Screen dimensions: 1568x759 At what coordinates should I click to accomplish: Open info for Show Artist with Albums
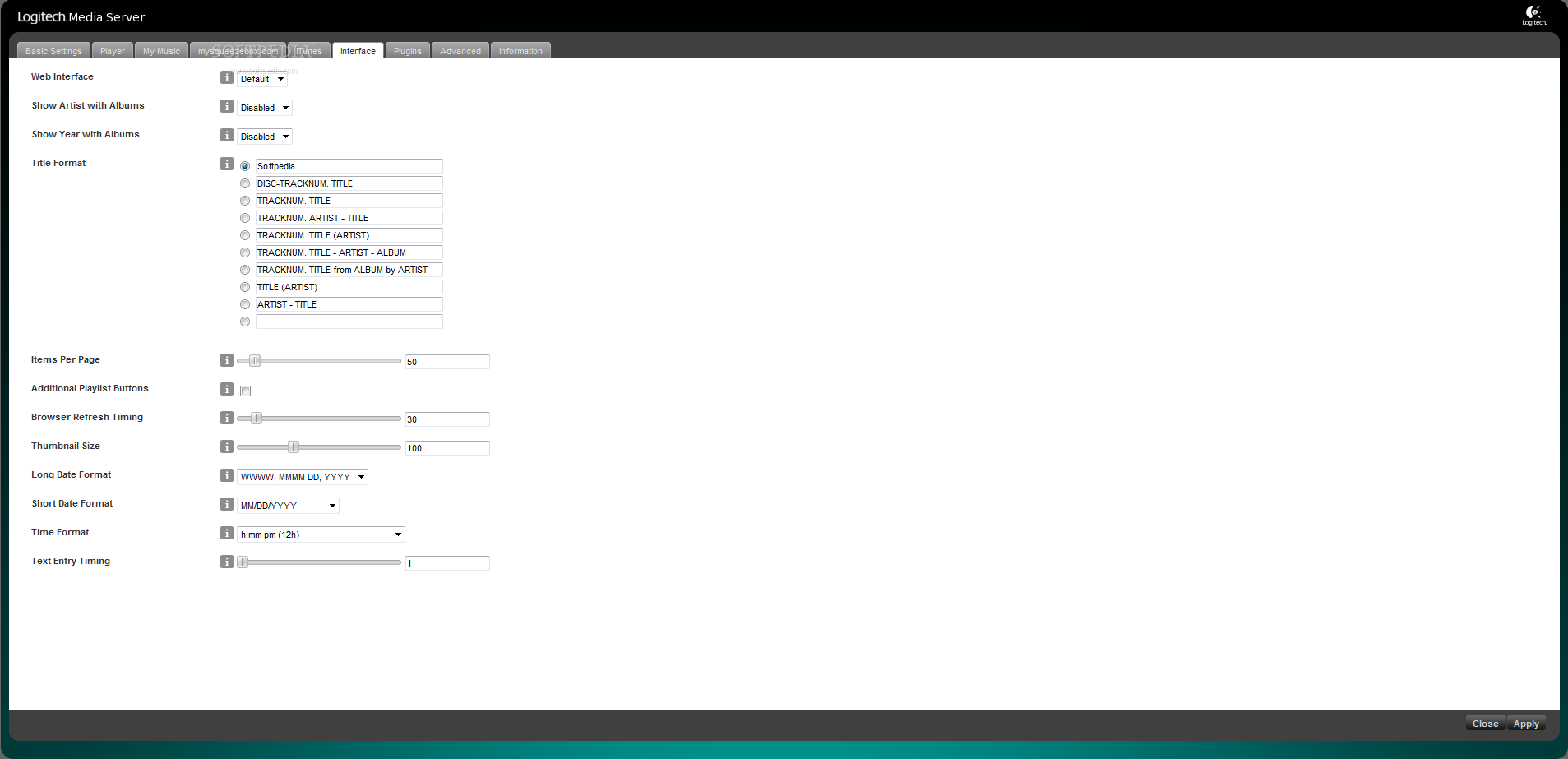click(x=227, y=106)
